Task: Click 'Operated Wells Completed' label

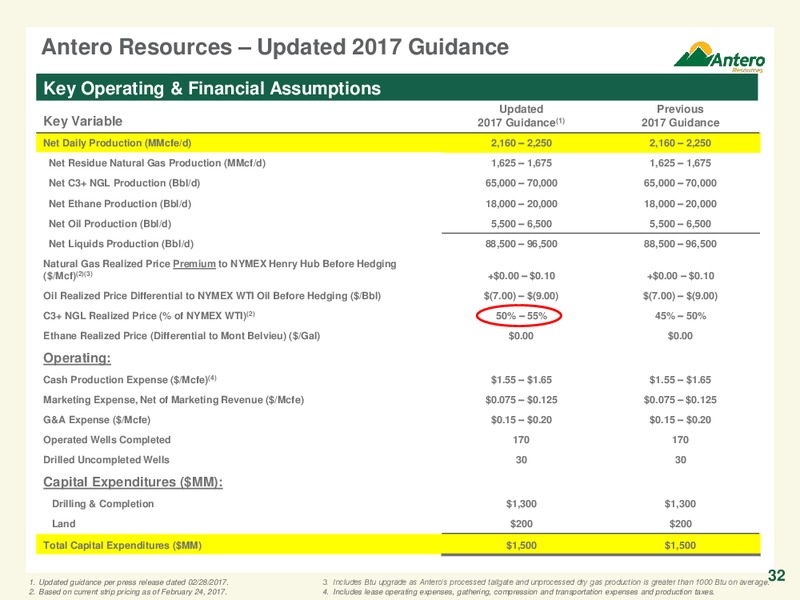Action: [x=107, y=439]
